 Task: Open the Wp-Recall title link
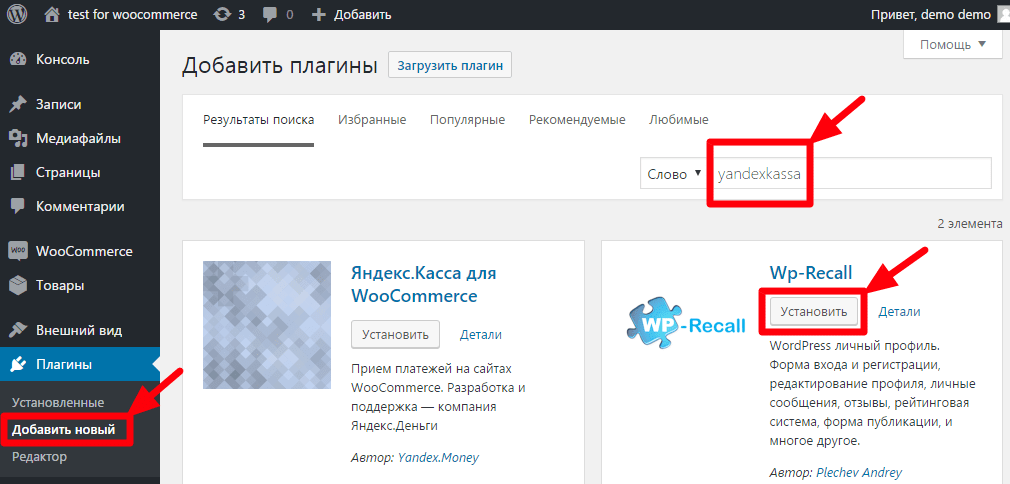click(811, 273)
